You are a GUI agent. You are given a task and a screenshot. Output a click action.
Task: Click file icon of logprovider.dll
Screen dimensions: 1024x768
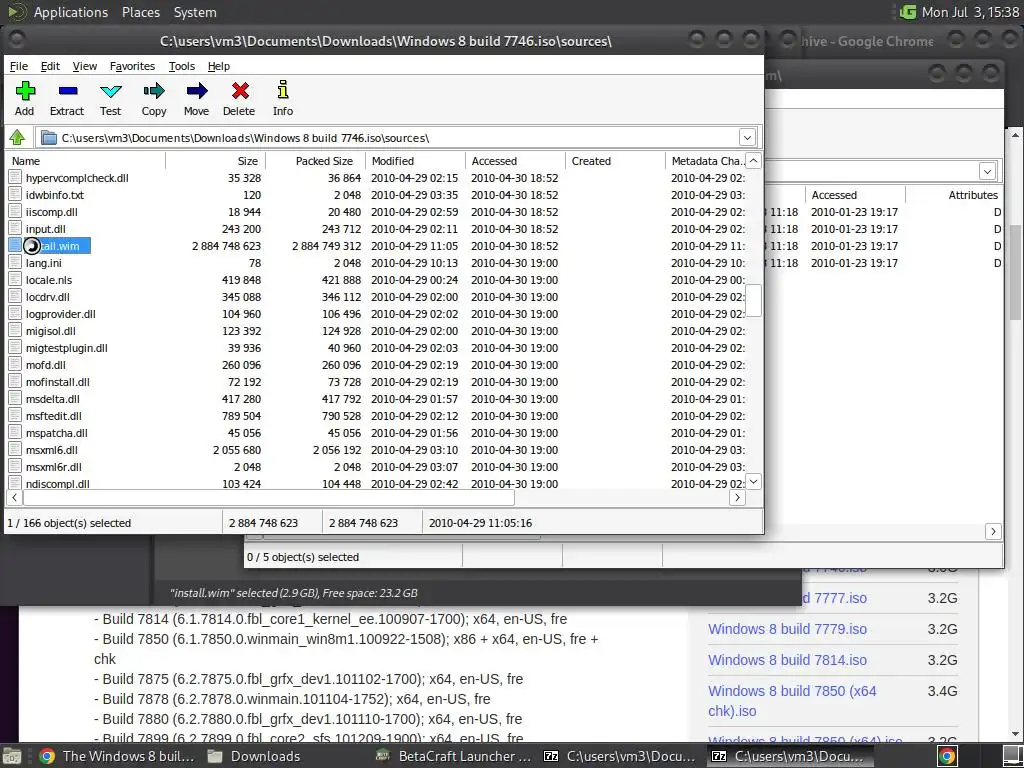click(x=15, y=313)
